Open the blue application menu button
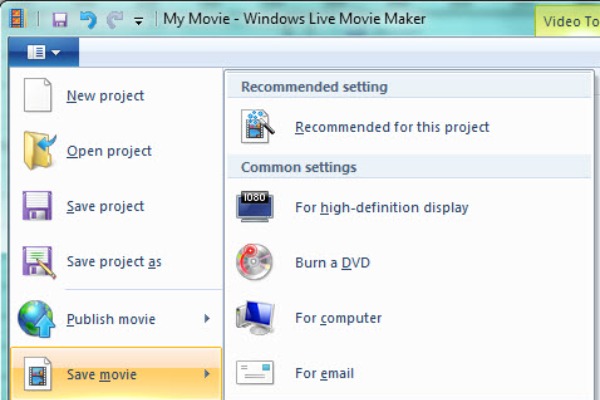Viewport: 600px width, 400px height. click(x=44, y=52)
